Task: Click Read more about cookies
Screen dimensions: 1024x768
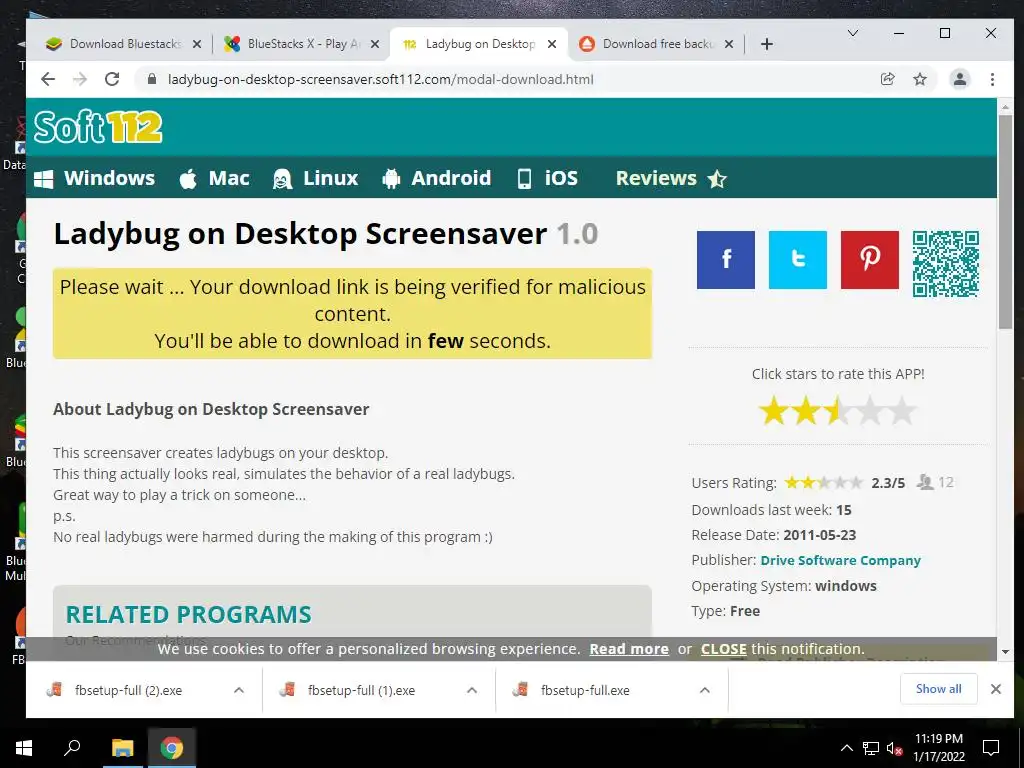Action: [x=629, y=649]
